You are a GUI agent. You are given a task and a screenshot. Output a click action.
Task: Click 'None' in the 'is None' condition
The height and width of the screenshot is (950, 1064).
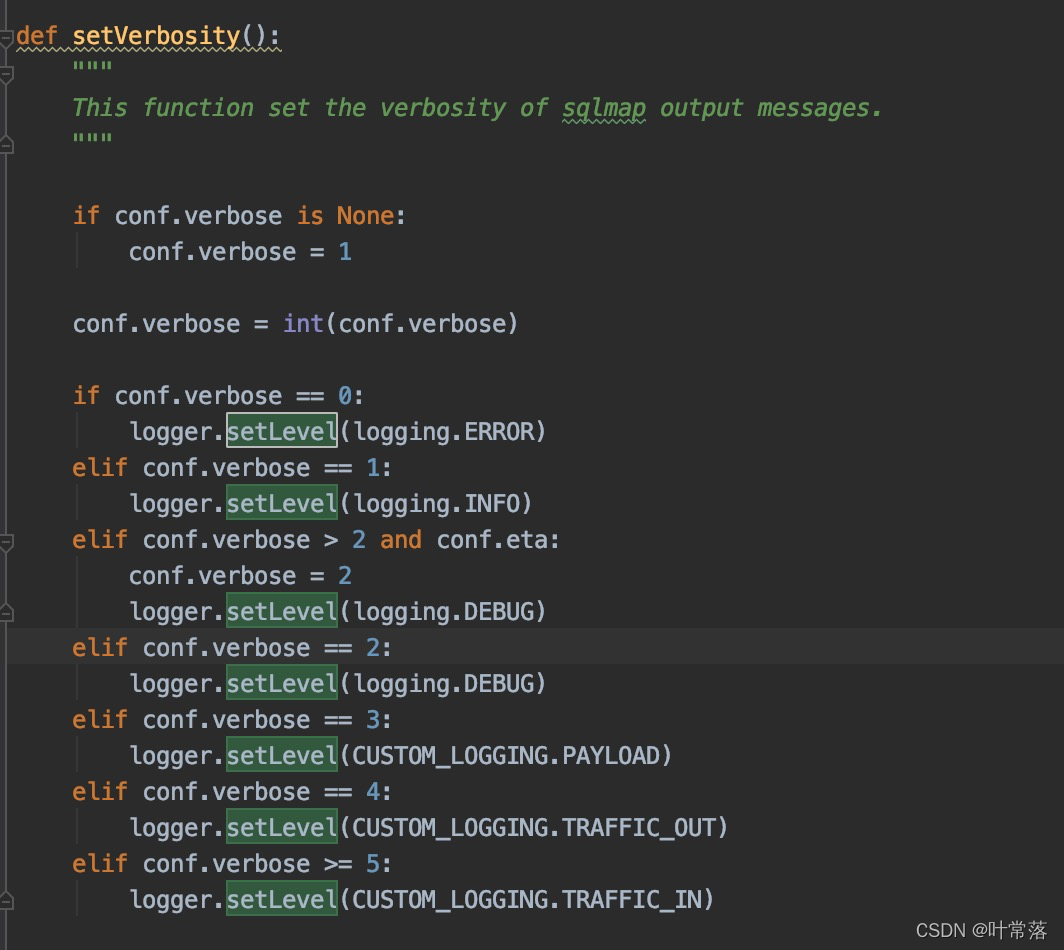pyautogui.click(x=365, y=216)
